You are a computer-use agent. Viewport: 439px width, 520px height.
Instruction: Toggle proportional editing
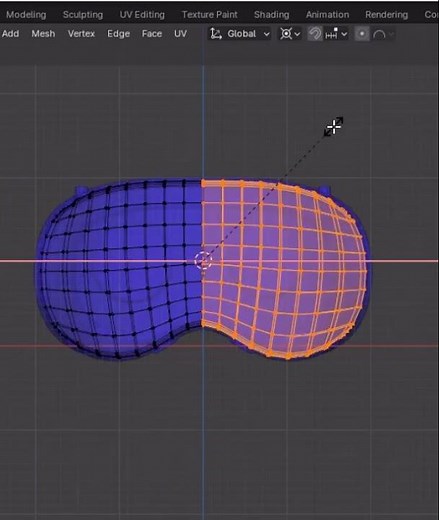tap(362, 34)
